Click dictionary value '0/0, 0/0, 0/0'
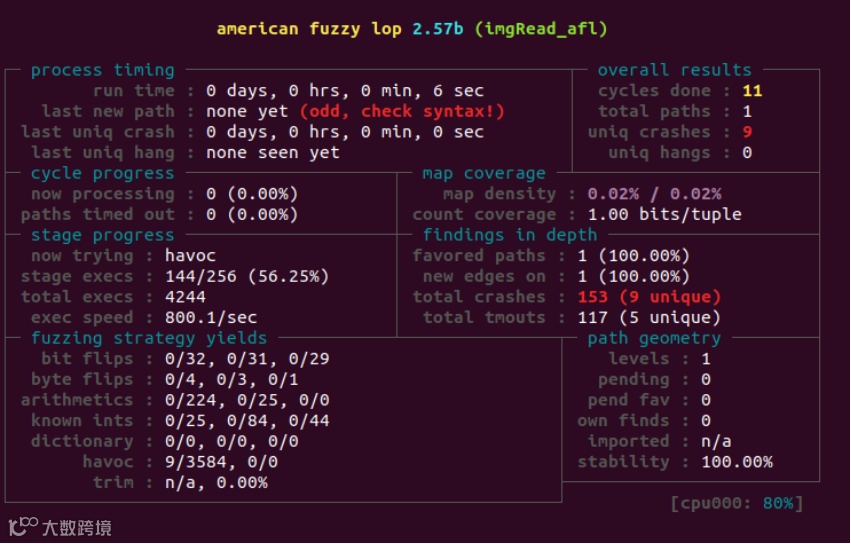Viewport: 851px width, 544px height. click(x=232, y=441)
